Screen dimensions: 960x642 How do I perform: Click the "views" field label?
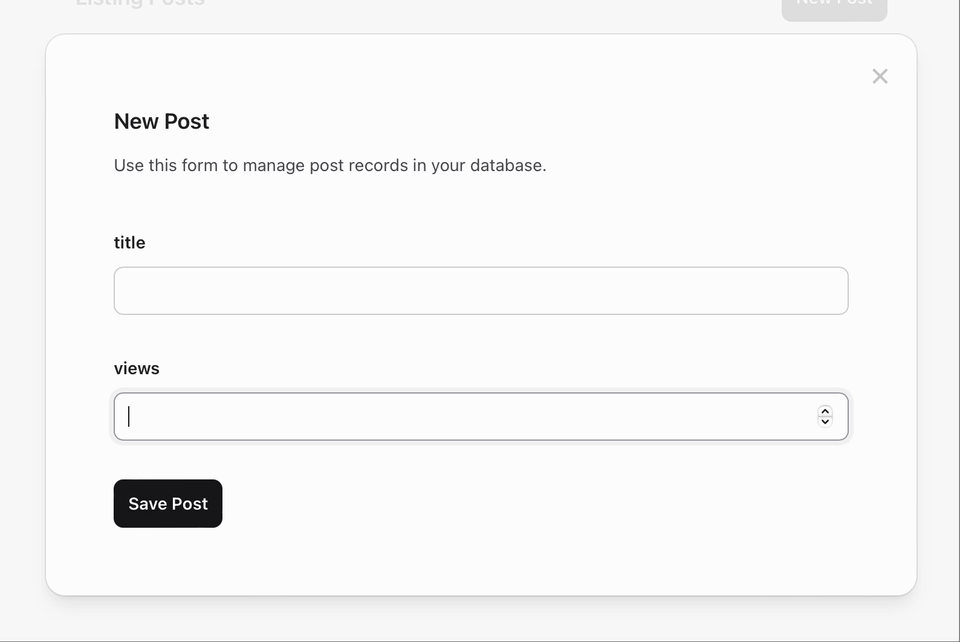tap(137, 368)
